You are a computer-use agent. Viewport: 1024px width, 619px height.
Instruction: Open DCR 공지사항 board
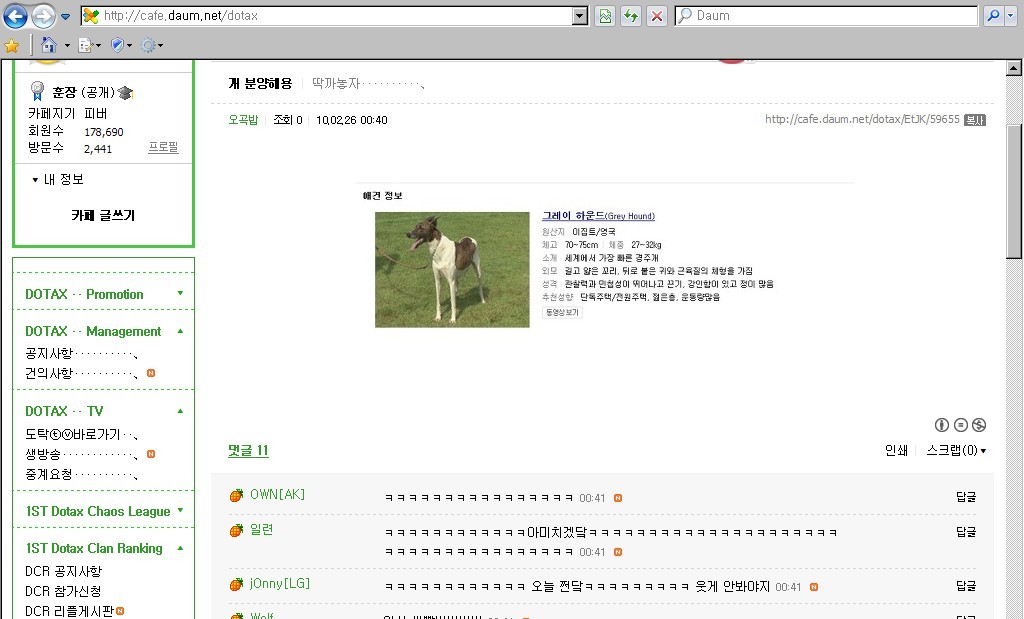coord(63,571)
